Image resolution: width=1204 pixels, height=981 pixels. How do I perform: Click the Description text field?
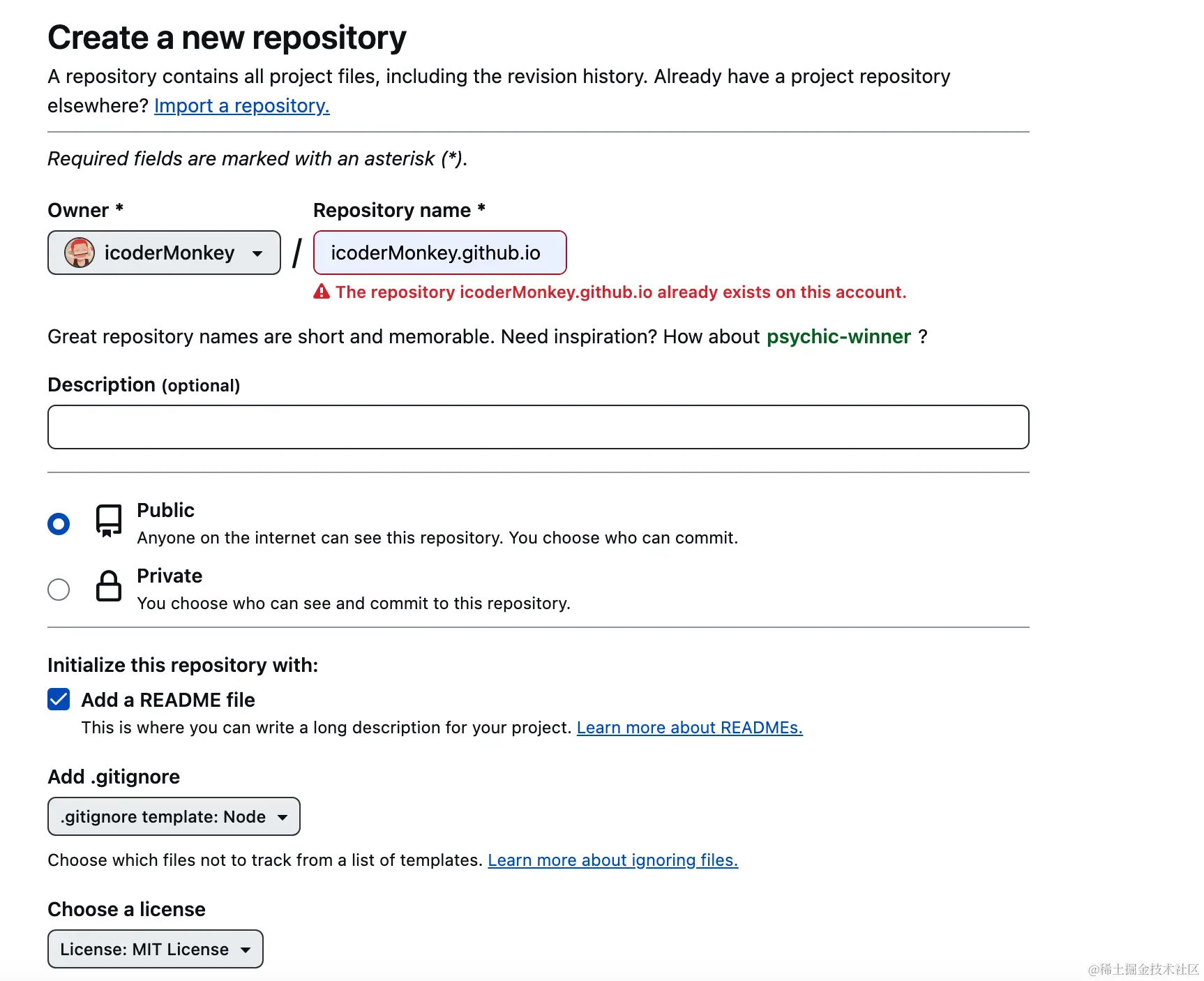(x=539, y=427)
